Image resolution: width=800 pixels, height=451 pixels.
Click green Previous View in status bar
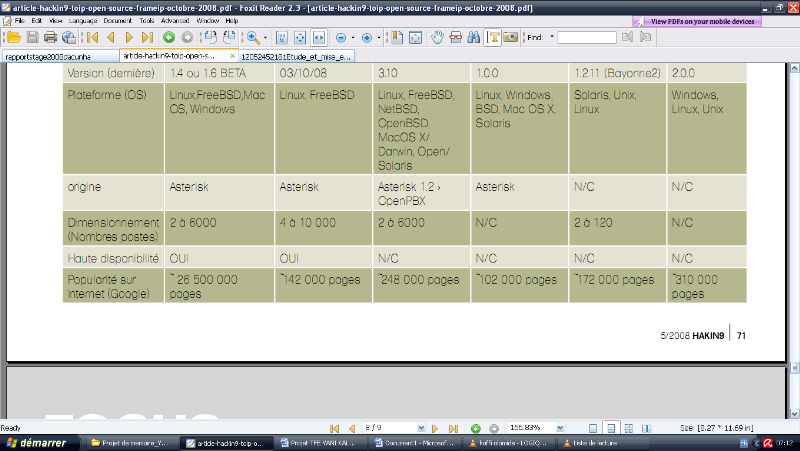[476, 429]
